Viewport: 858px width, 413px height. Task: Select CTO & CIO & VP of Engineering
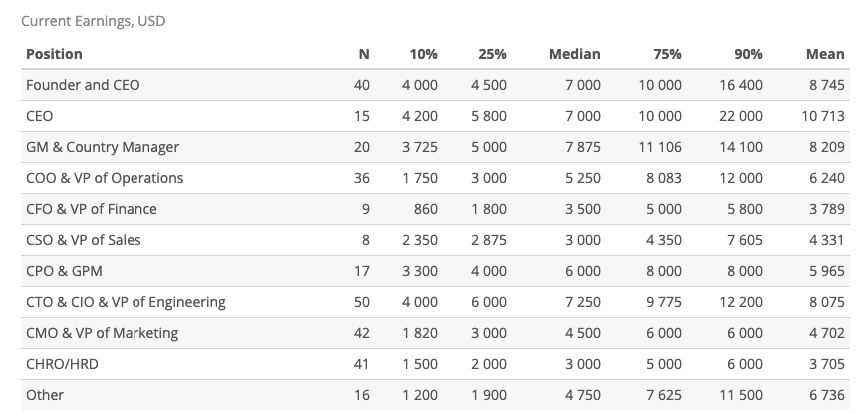tap(126, 303)
